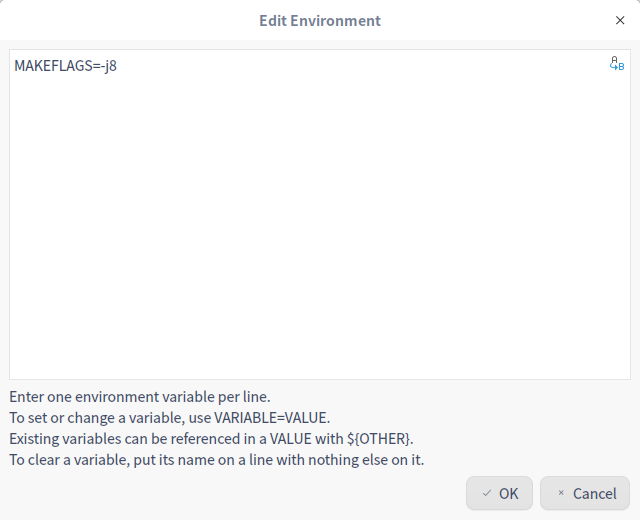Screen dimensions: 640x520
Task: Click just before the MAKEFLAGS text
Action: pyautogui.click(x=14, y=67)
